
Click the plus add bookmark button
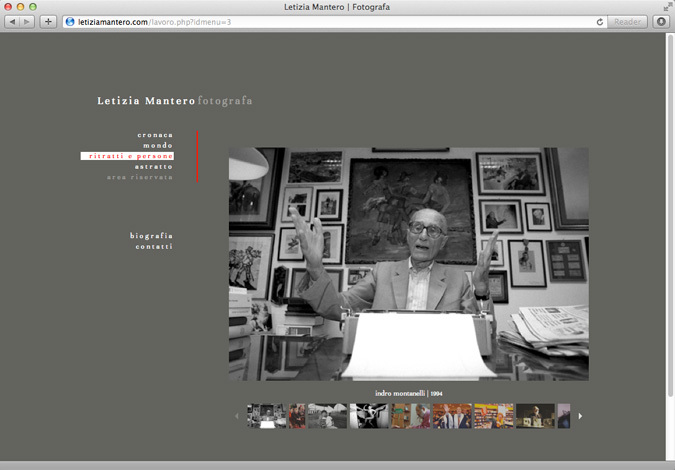(x=48, y=22)
